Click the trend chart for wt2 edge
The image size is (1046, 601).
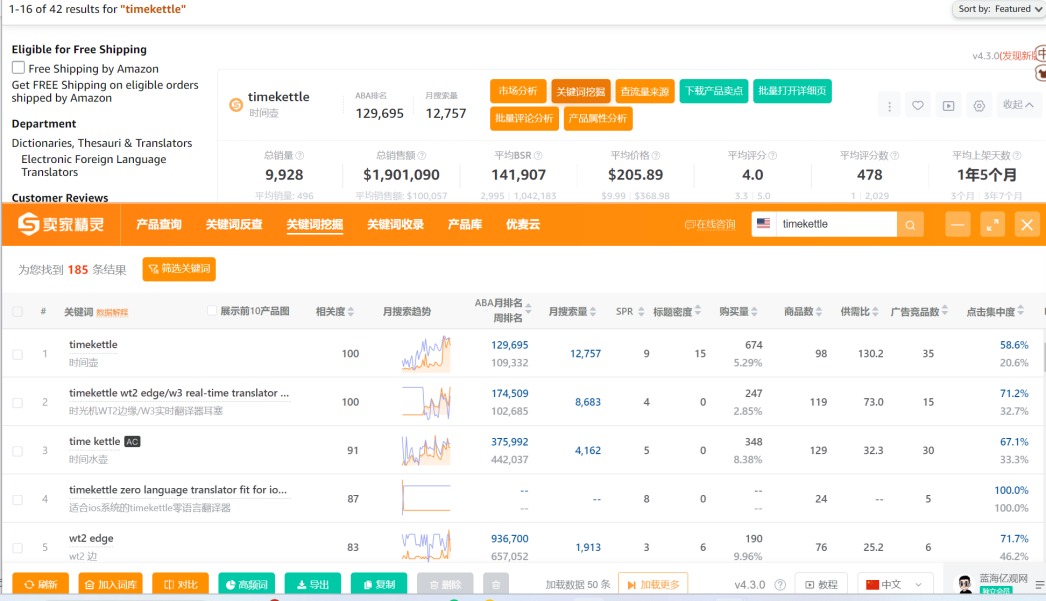426,546
